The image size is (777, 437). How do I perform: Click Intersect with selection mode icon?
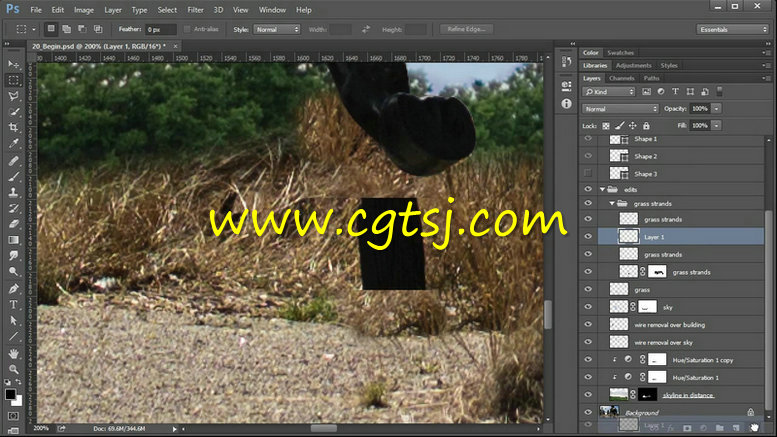pyautogui.click(x=98, y=29)
